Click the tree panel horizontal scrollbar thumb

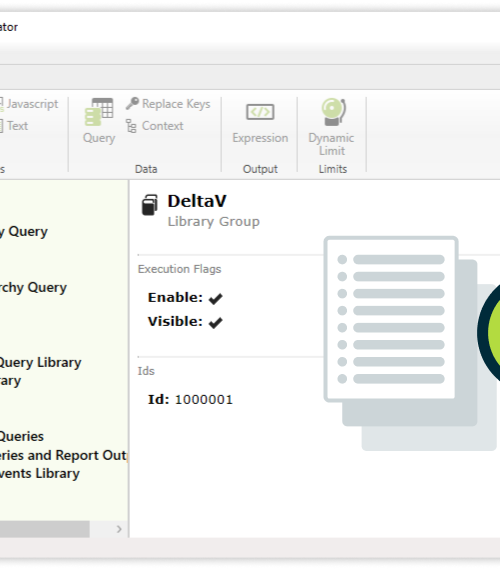point(45,529)
